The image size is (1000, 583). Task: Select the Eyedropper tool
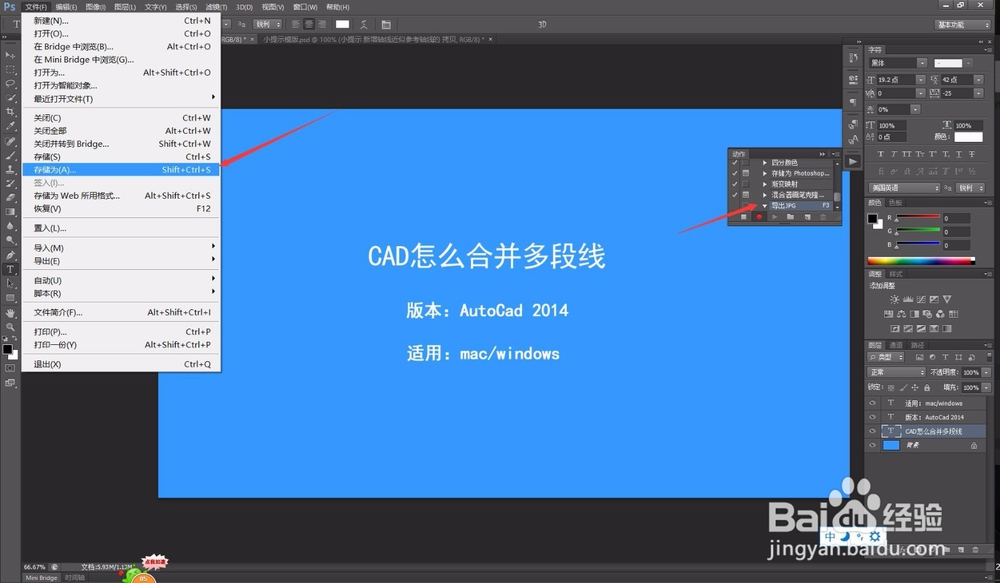(10, 126)
